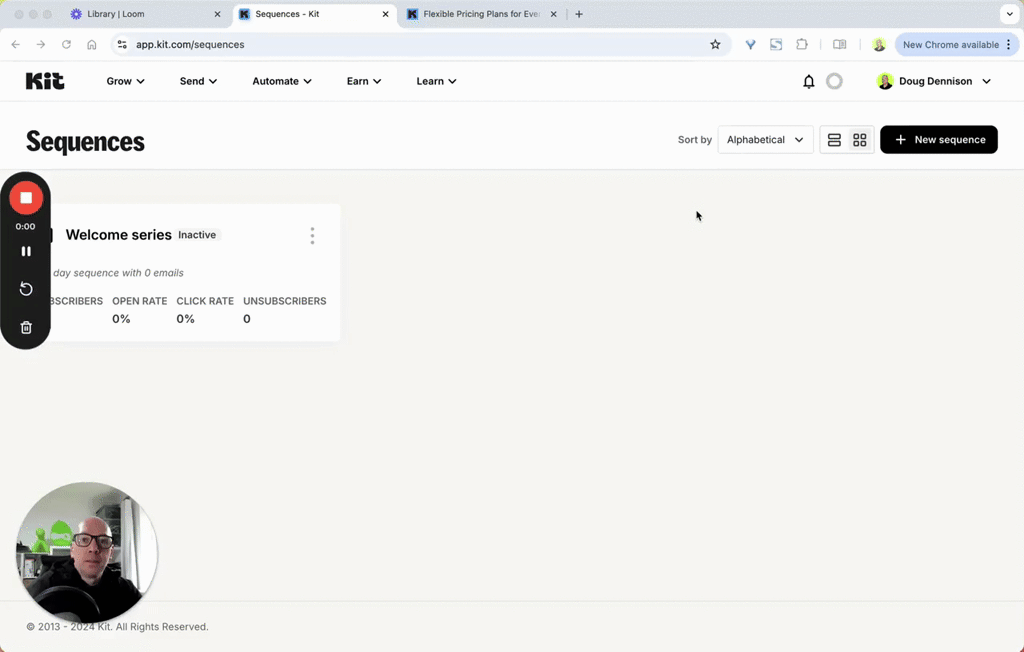The width and height of the screenshot is (1024, 652).
Task: Open the Sort by Alphabetical dropdown
Action: click(764, 139)
